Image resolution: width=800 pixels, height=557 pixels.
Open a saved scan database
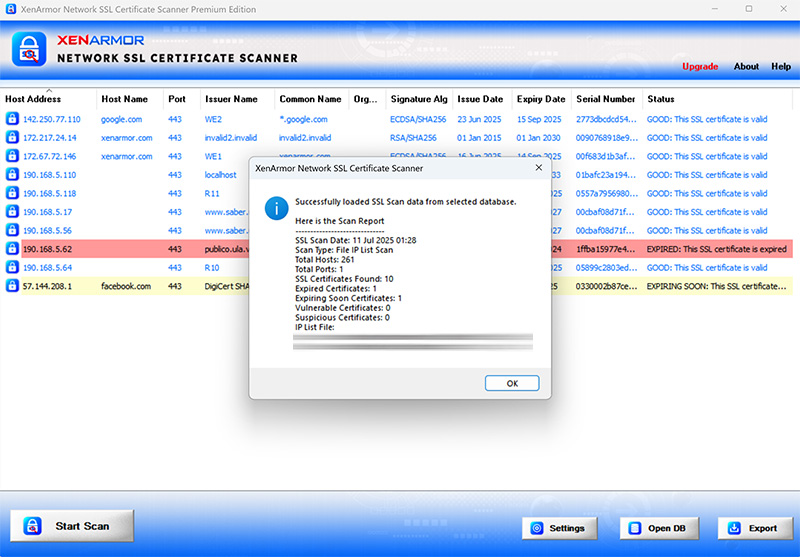[x=659, y=528]
